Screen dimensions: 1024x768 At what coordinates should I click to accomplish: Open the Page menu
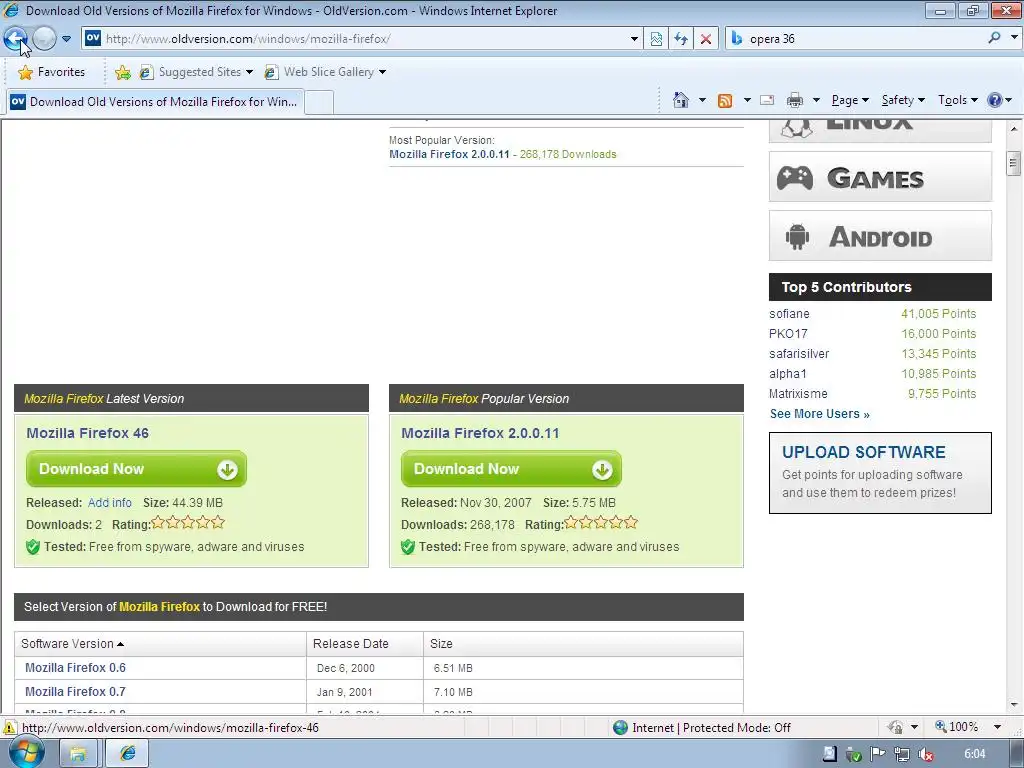[850, 100]
